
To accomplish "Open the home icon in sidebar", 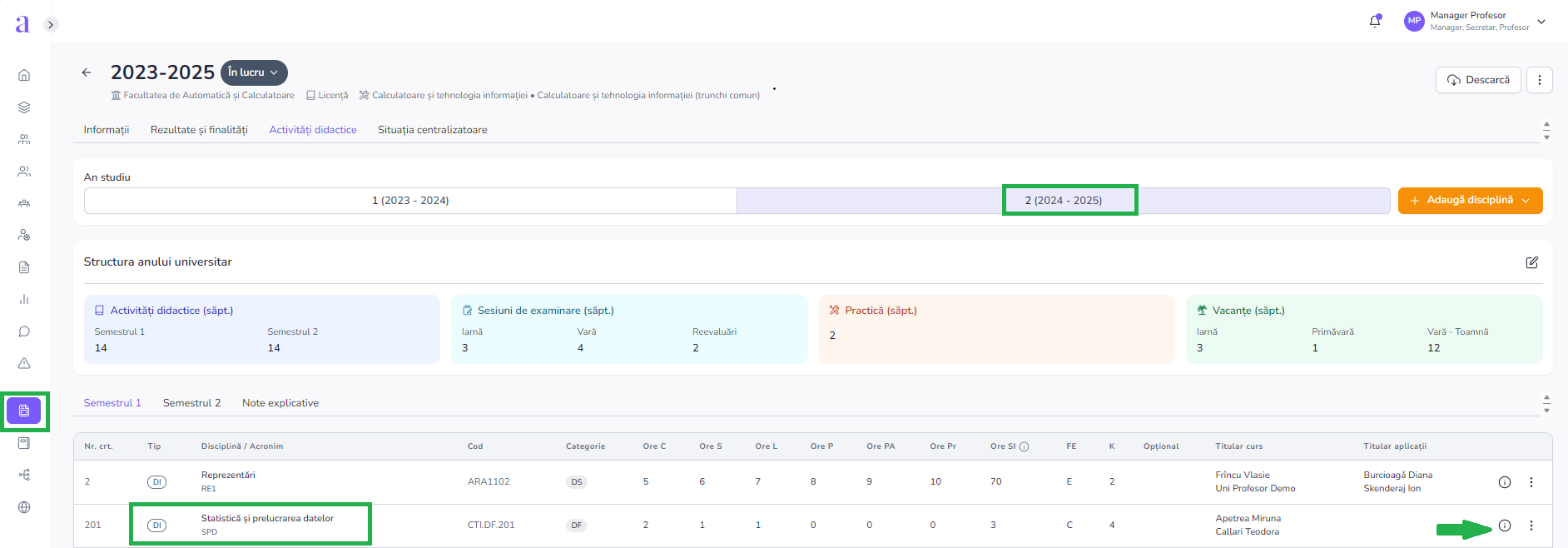I will [x=24, y=75].
